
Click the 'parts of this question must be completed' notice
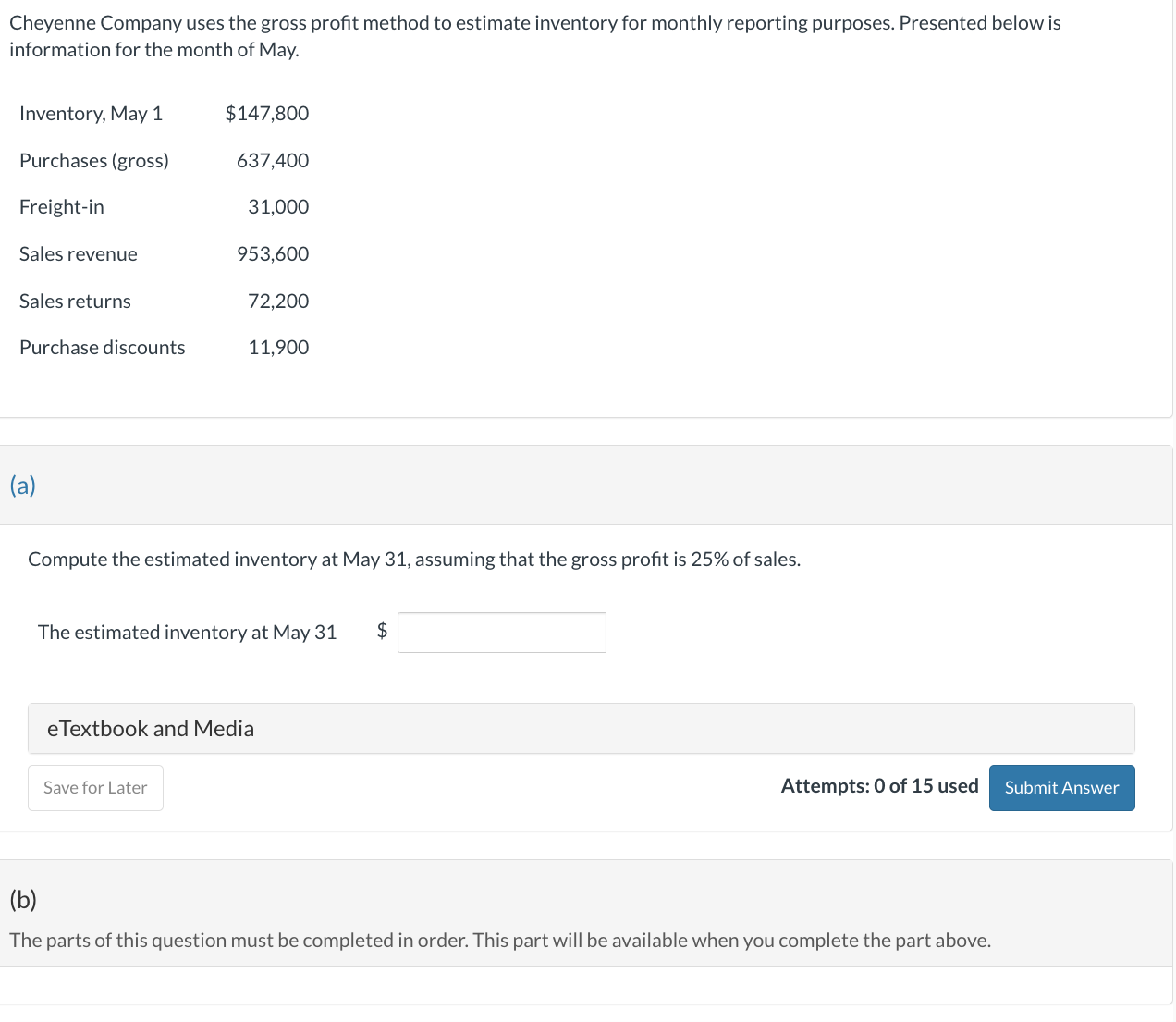[x=500, y=941]
